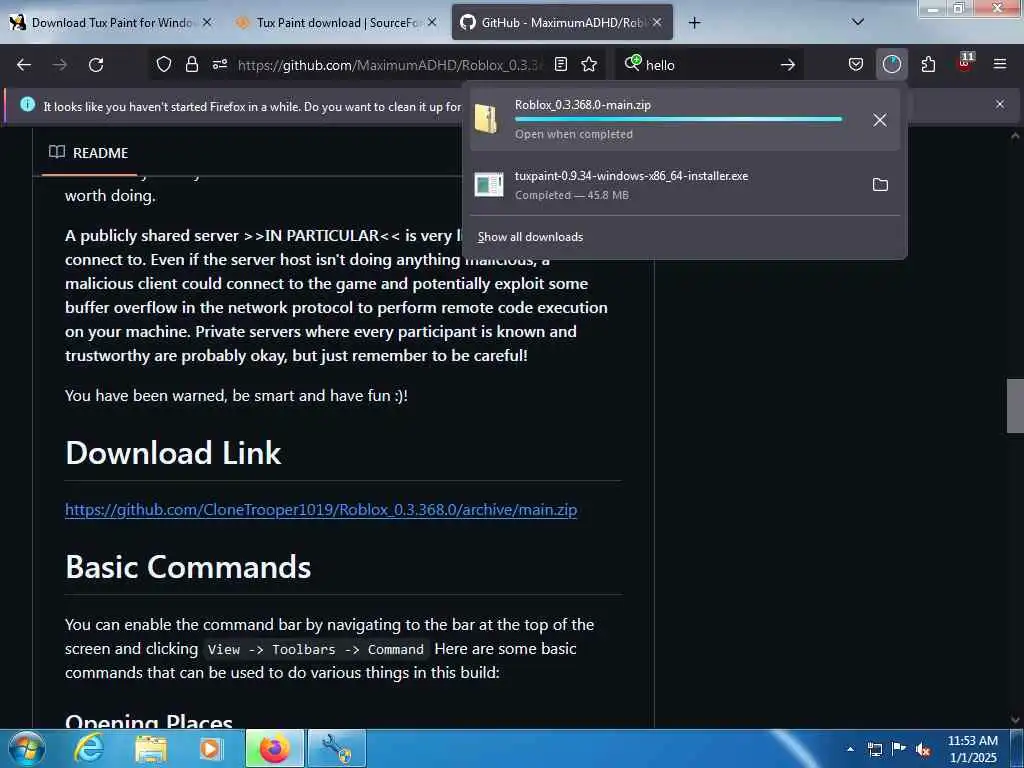This screenshot has height=768, width=1024.
Task: Reload the current GitHub page
Action: click(96, 65)
